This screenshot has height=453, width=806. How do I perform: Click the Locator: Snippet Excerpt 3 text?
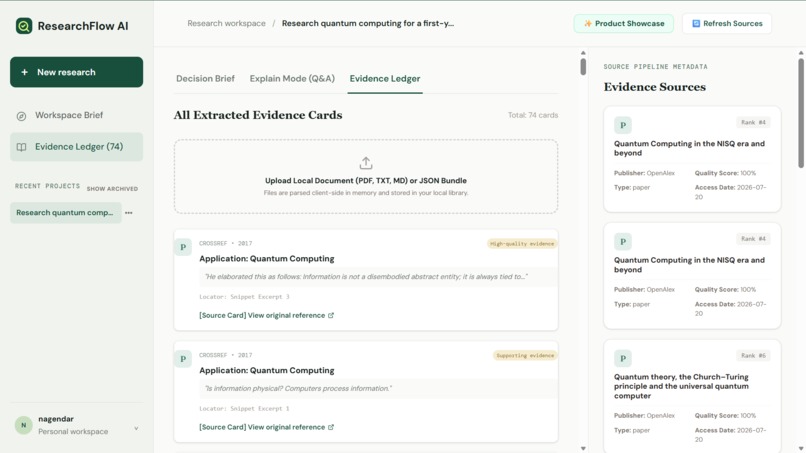coord(244,297)
